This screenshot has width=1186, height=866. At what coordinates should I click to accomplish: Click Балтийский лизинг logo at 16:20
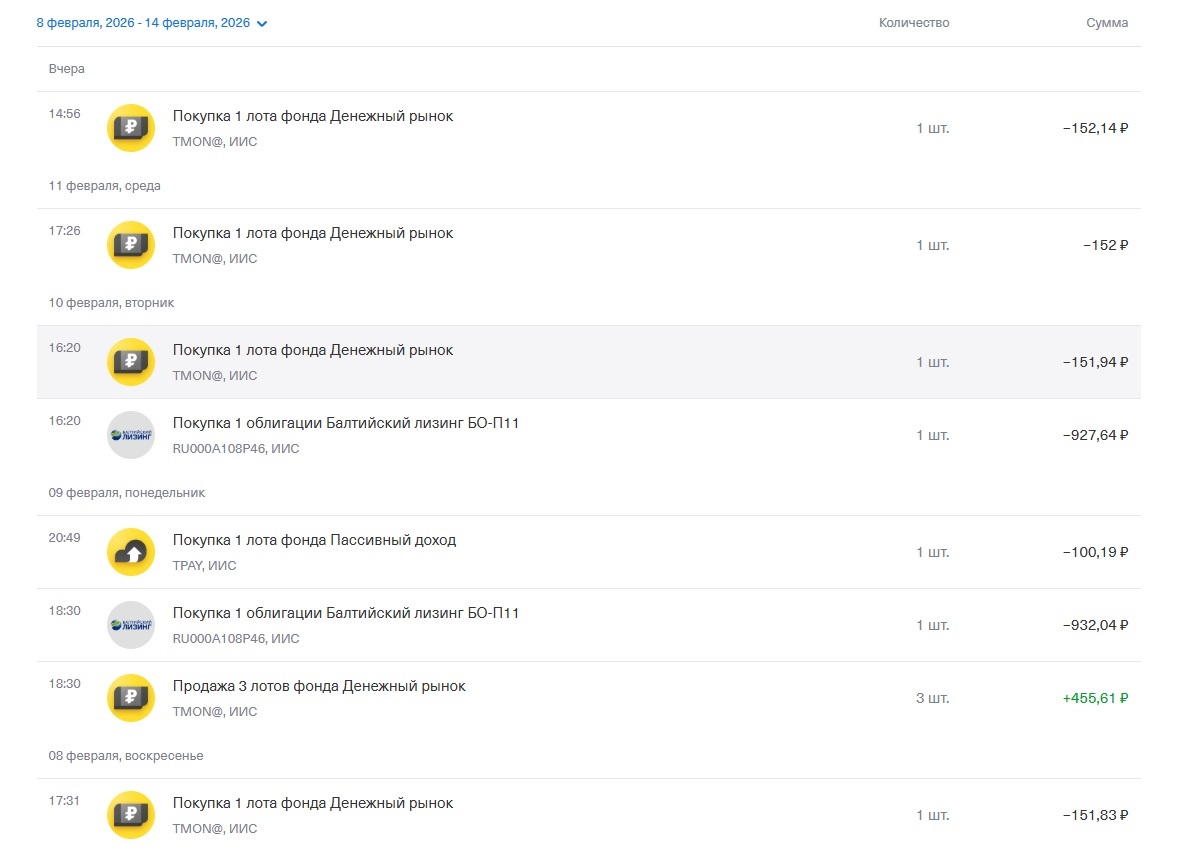point(131,435)
